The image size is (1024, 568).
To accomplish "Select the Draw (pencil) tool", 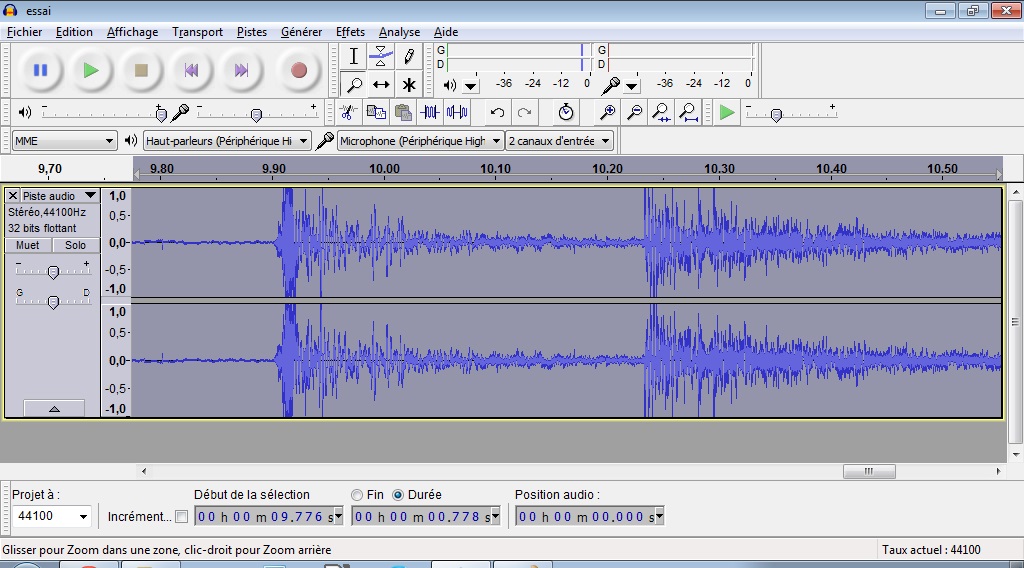I will [409, 56].
